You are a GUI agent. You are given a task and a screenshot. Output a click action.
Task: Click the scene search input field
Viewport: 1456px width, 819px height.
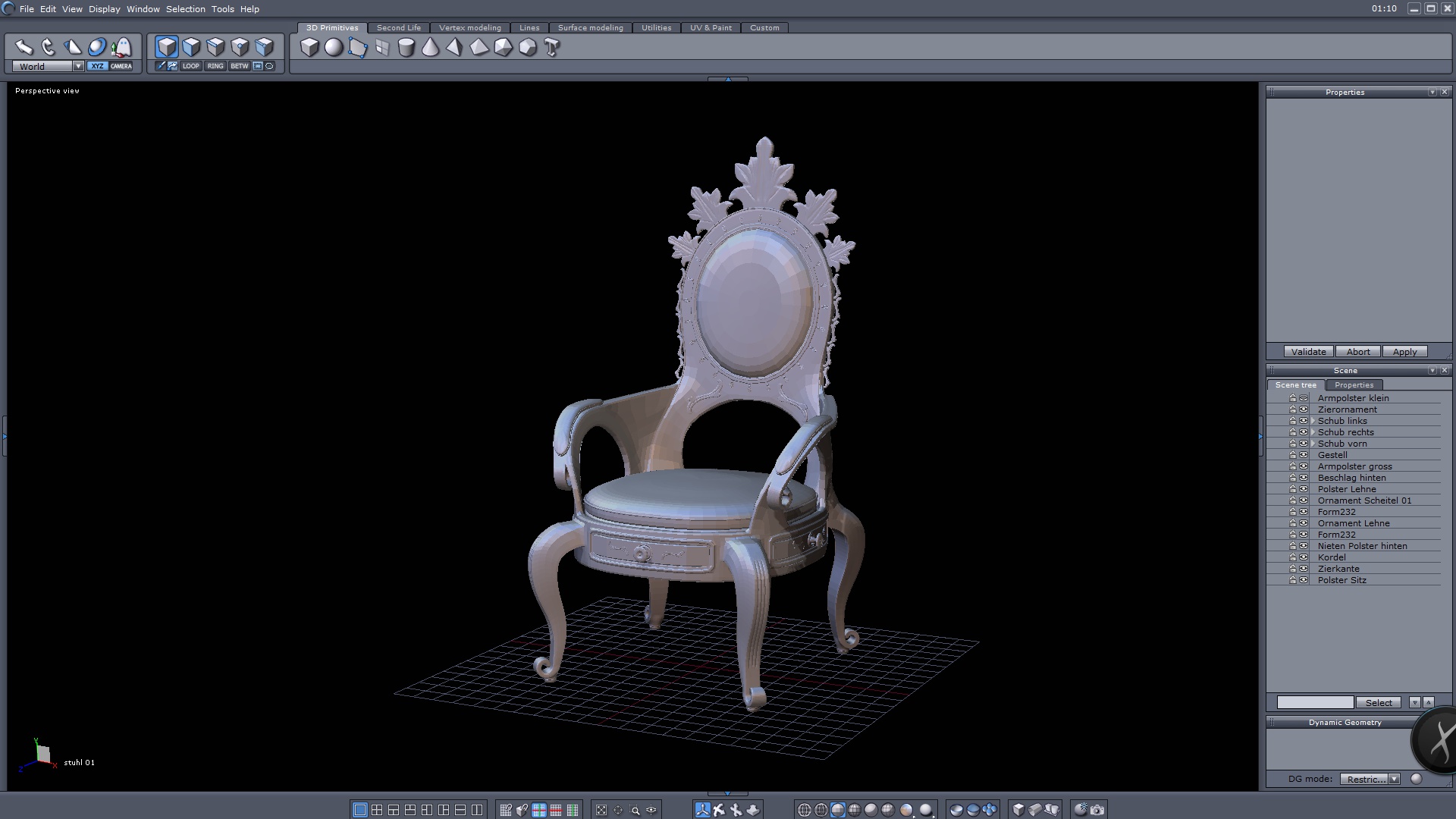pyautogui.click(x=1314, y=703)
